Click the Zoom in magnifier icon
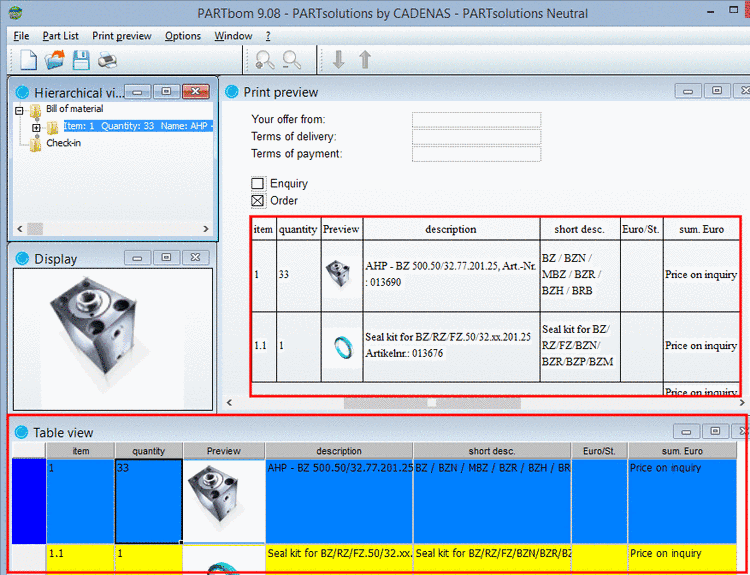Image resolution: width=750 pixels, height=575 pixels. (265, 60)
